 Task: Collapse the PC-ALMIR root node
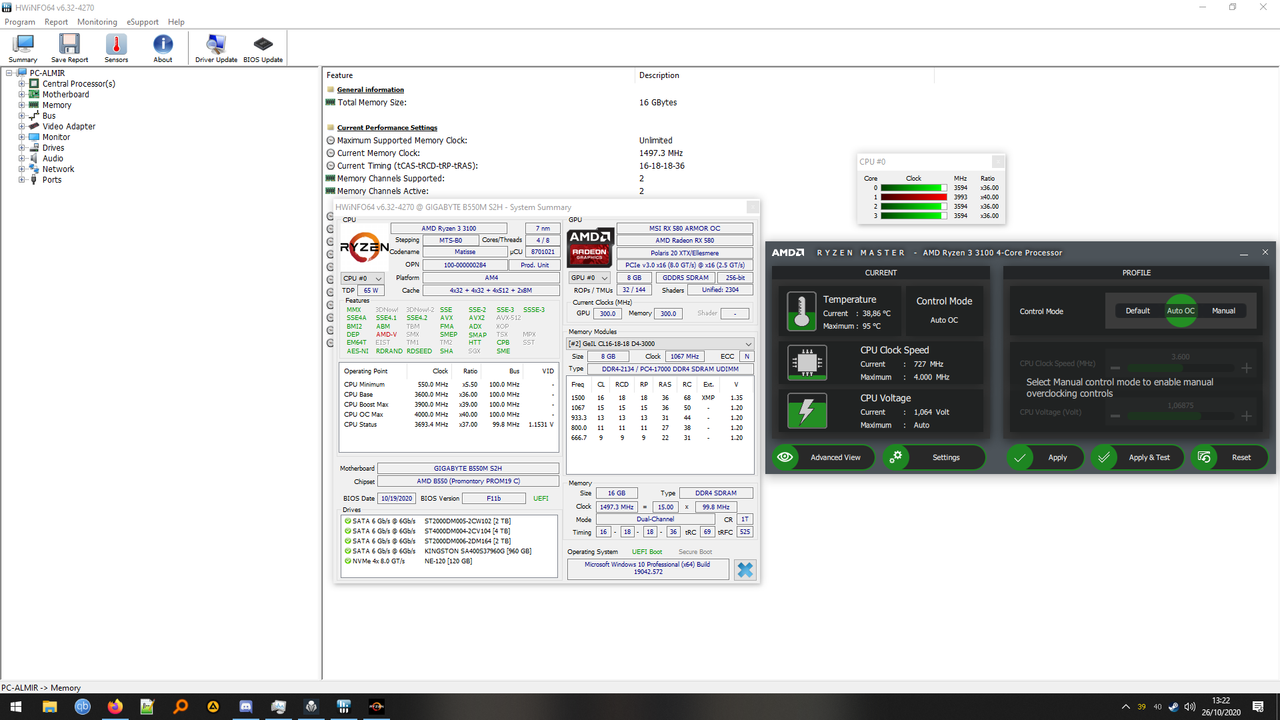click(x=9, y=73)
